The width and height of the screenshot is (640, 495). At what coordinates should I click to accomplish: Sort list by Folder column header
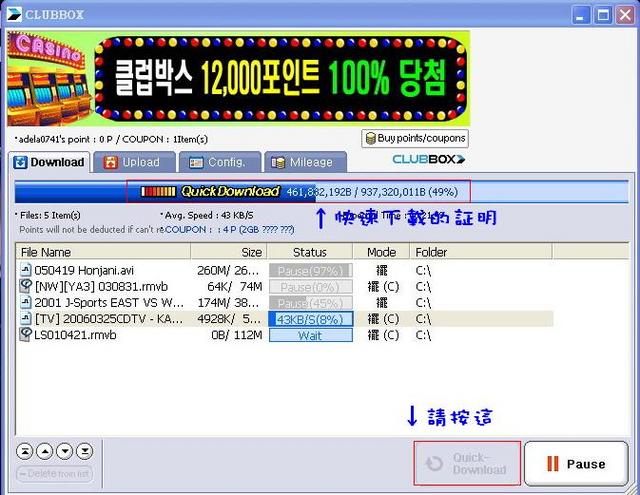[x=481, y=252]
